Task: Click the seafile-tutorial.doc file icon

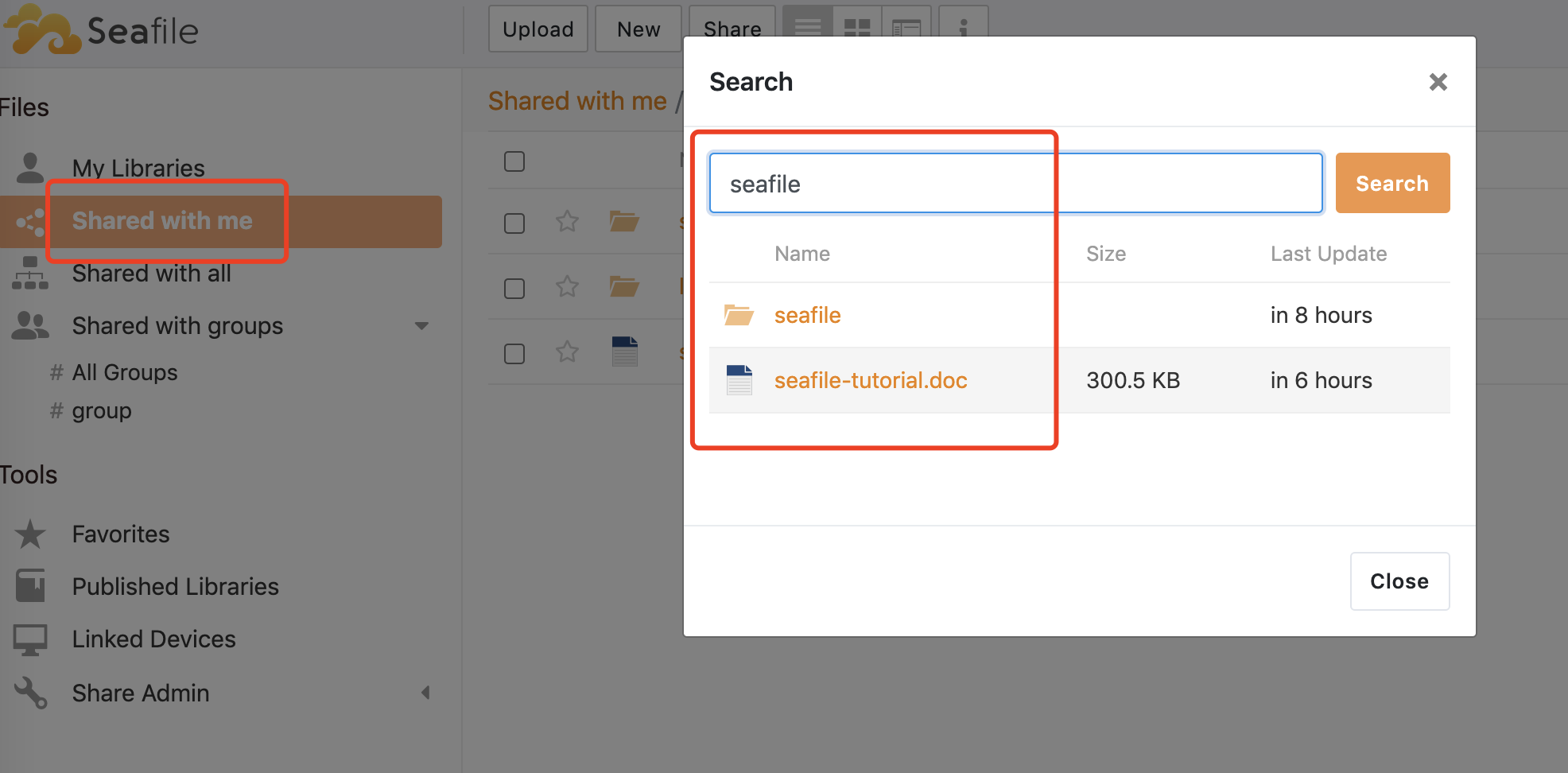Action: click(739, 380)
